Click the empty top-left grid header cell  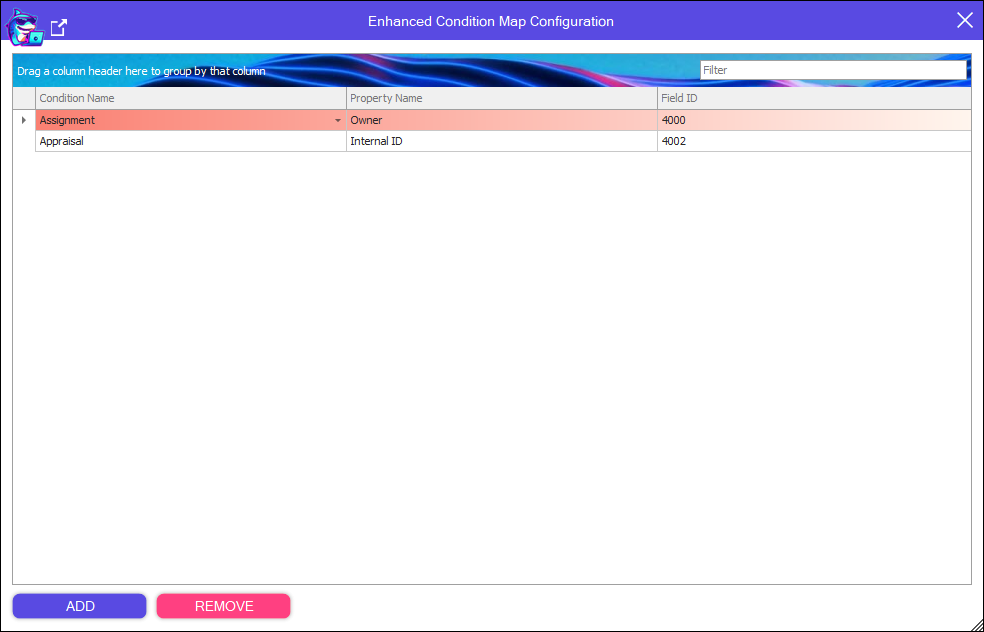(24, 98)
